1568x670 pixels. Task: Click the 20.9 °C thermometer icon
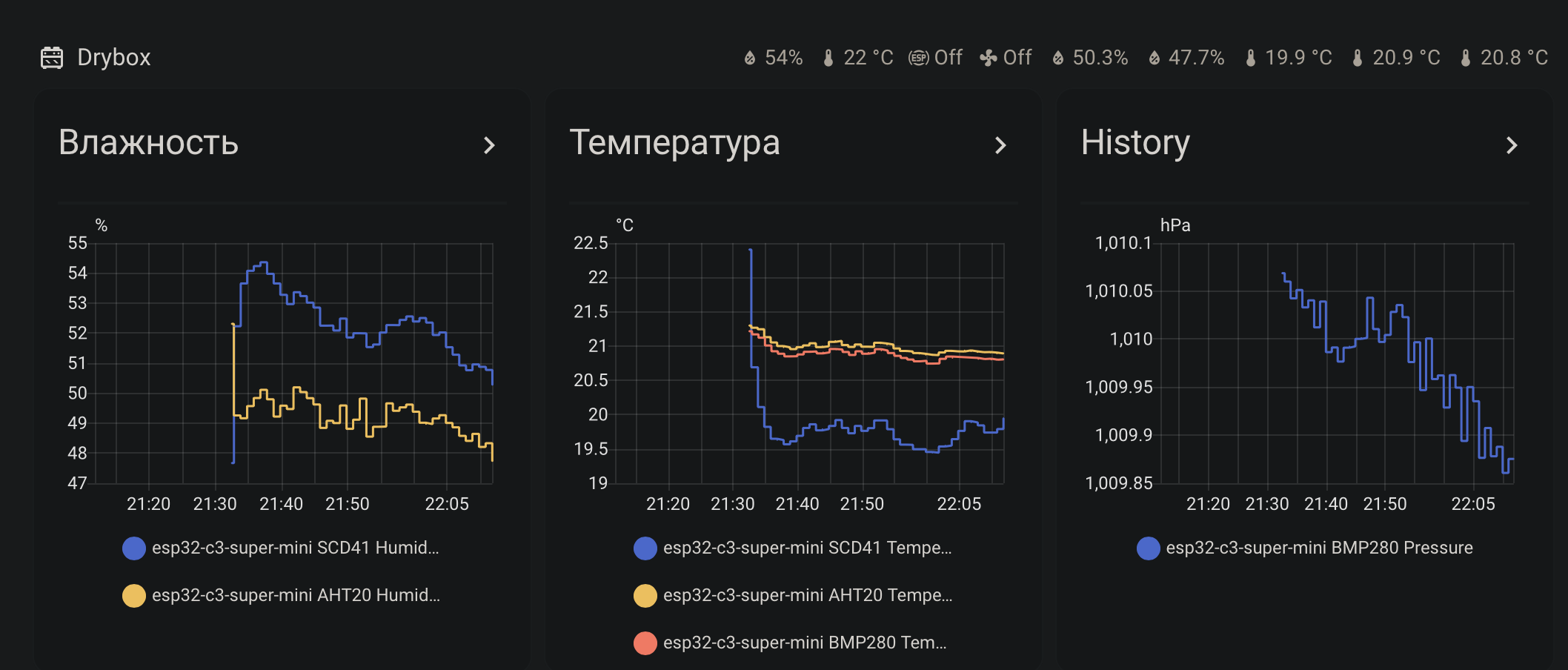(x=1358, y=58)
